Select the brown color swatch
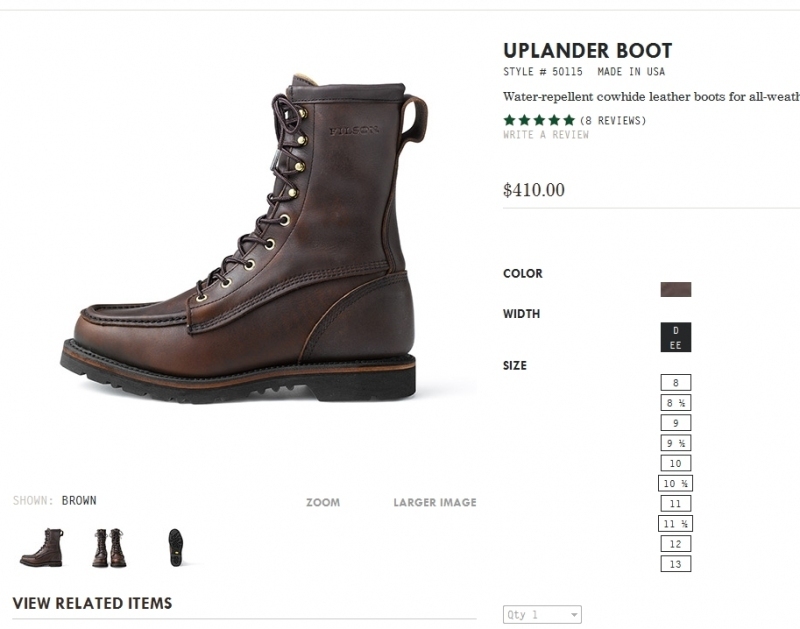The height and width of the screenshot is (629, 800). (676, 290)
